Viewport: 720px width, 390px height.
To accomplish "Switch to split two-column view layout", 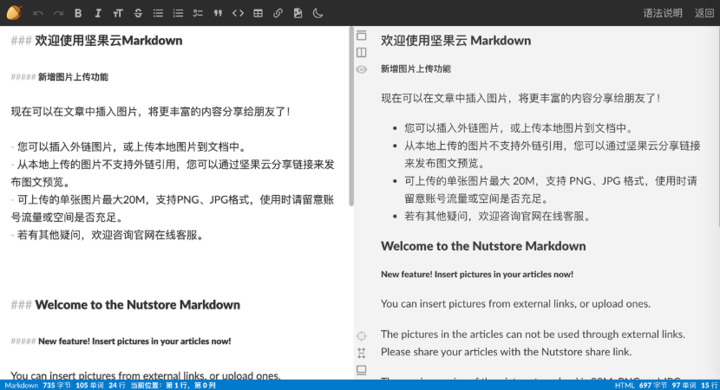I will pyautogui.click(x=362, y=52).
